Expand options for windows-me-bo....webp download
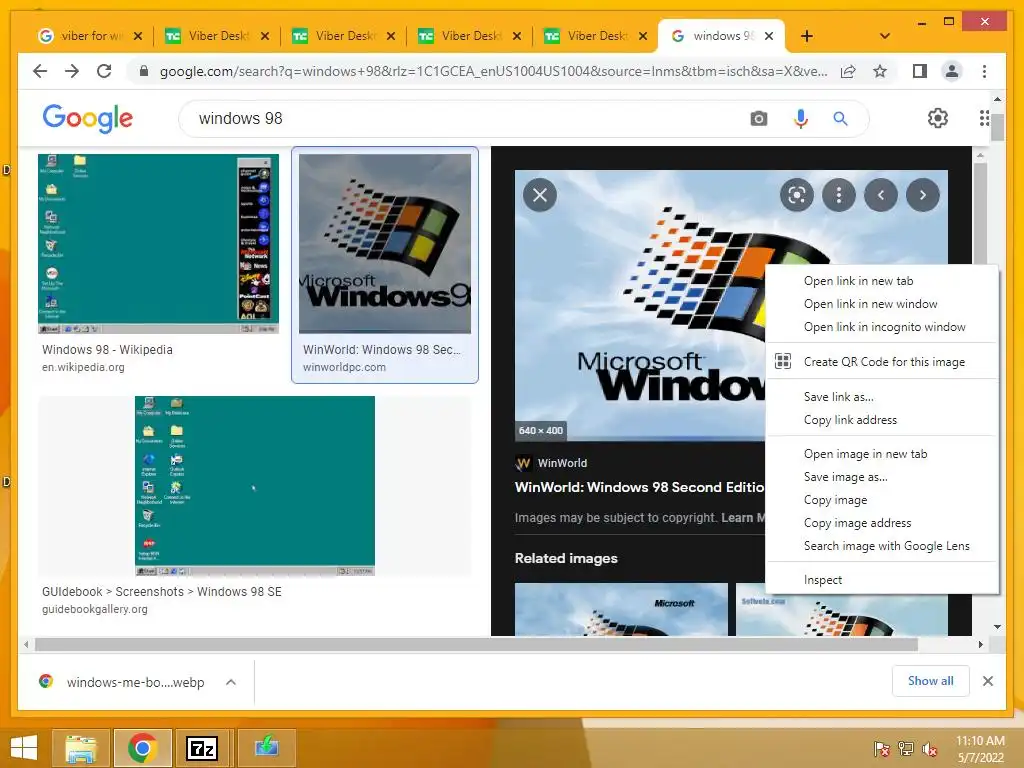 231,682
